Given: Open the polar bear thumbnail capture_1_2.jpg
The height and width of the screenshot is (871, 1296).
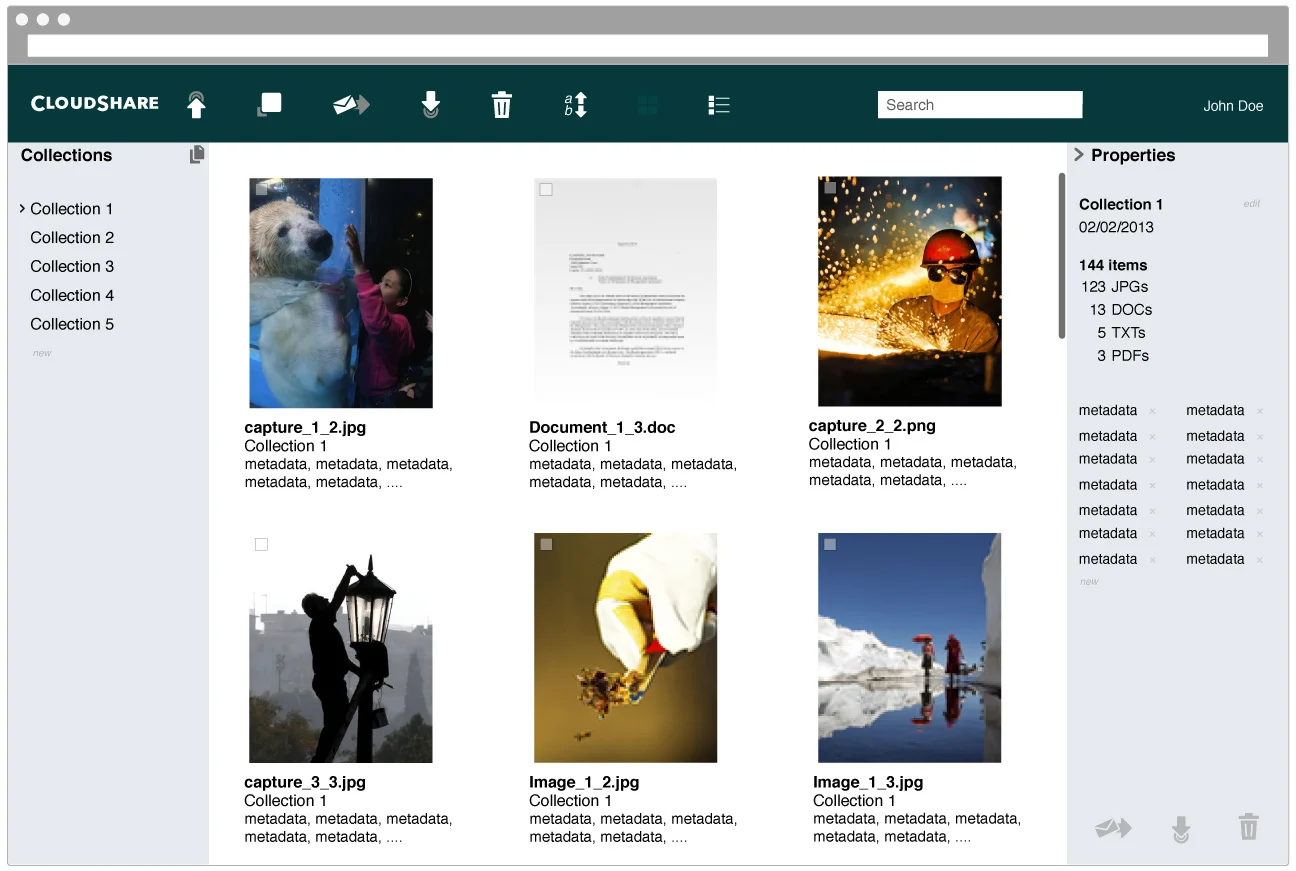Looking at the screenshot, I should coord(341,293).
